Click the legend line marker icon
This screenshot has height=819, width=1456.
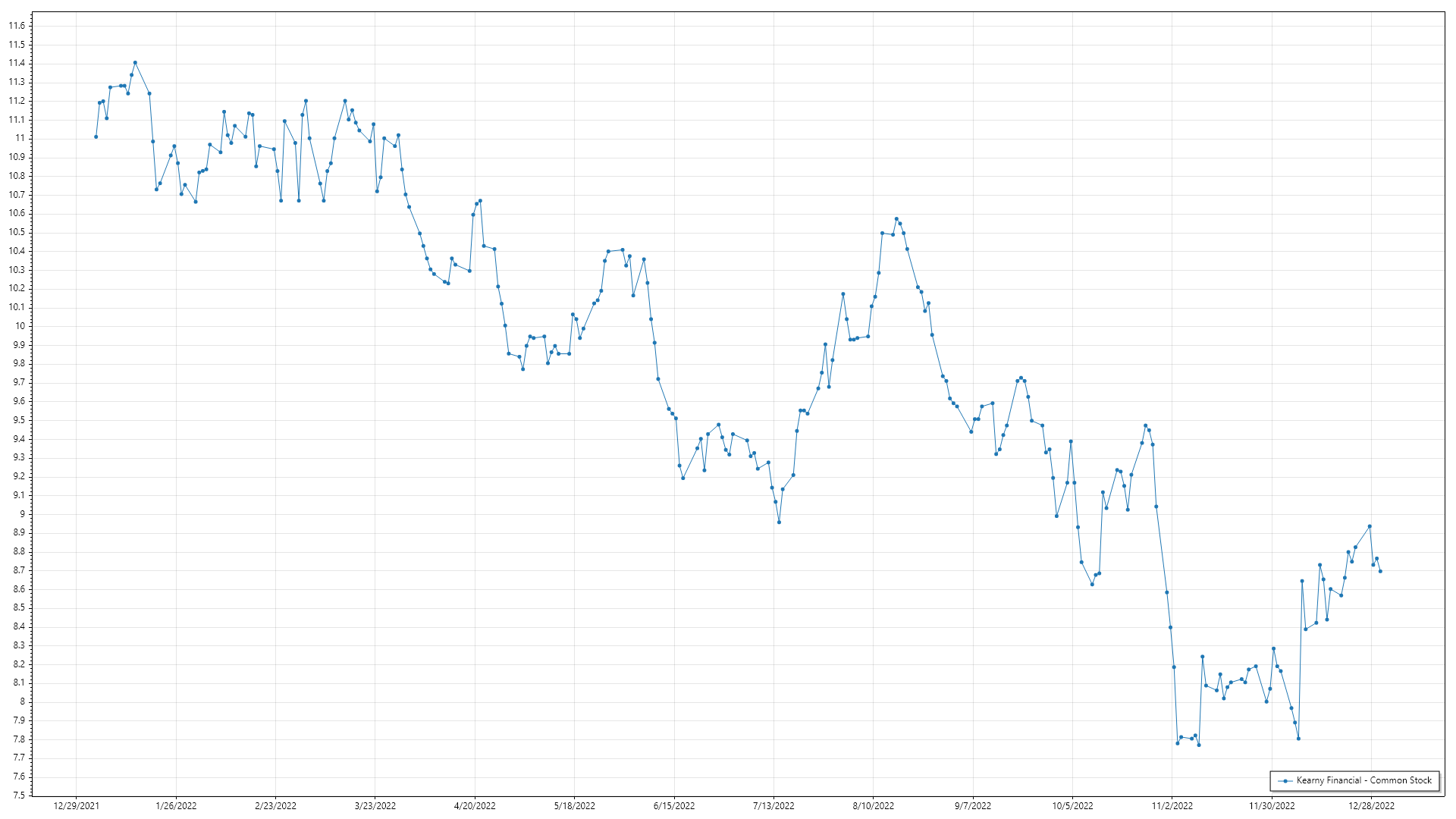pos(1285,780)
